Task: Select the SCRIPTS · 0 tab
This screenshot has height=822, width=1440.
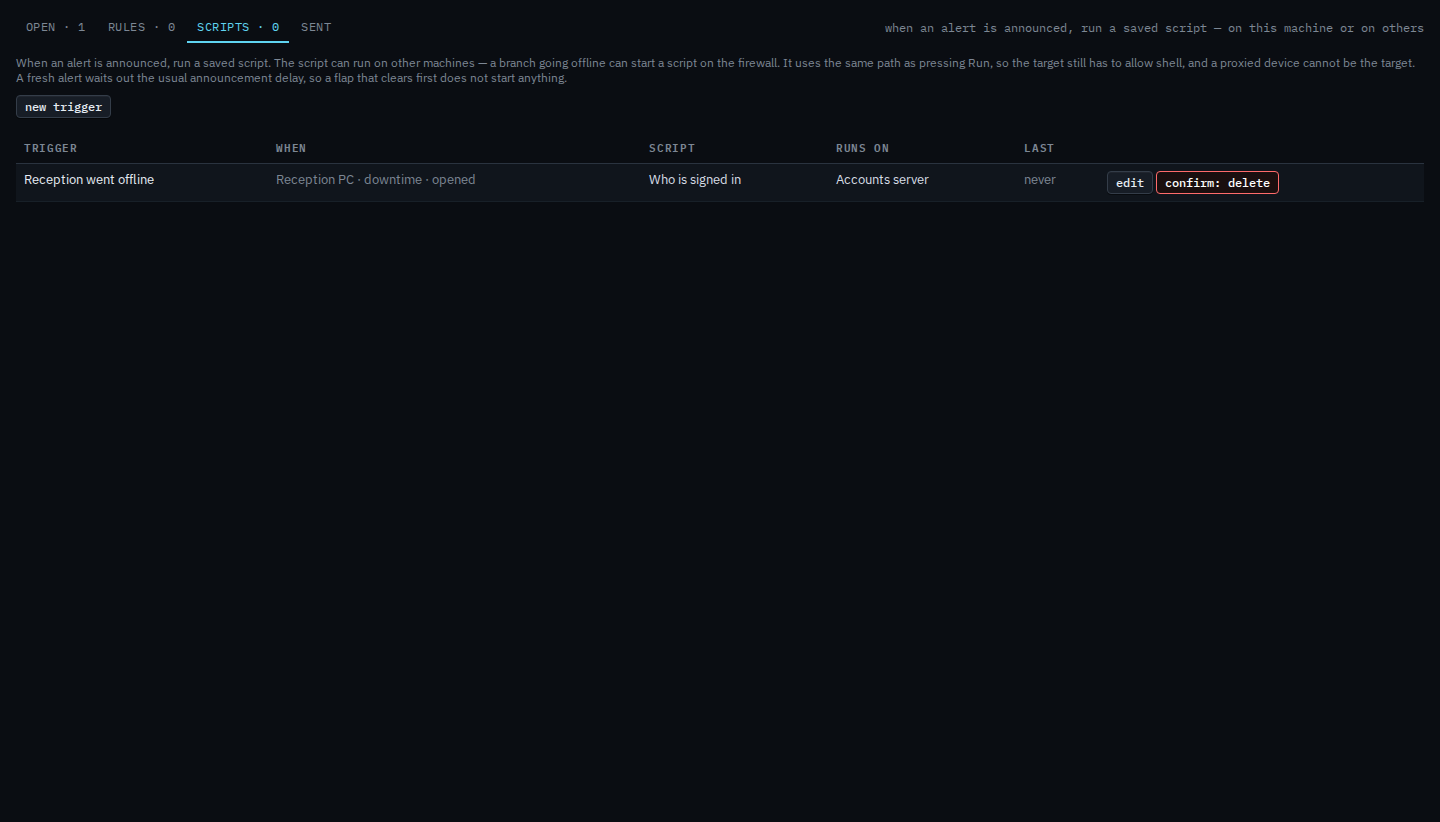Action: click(x=238, y=27)
